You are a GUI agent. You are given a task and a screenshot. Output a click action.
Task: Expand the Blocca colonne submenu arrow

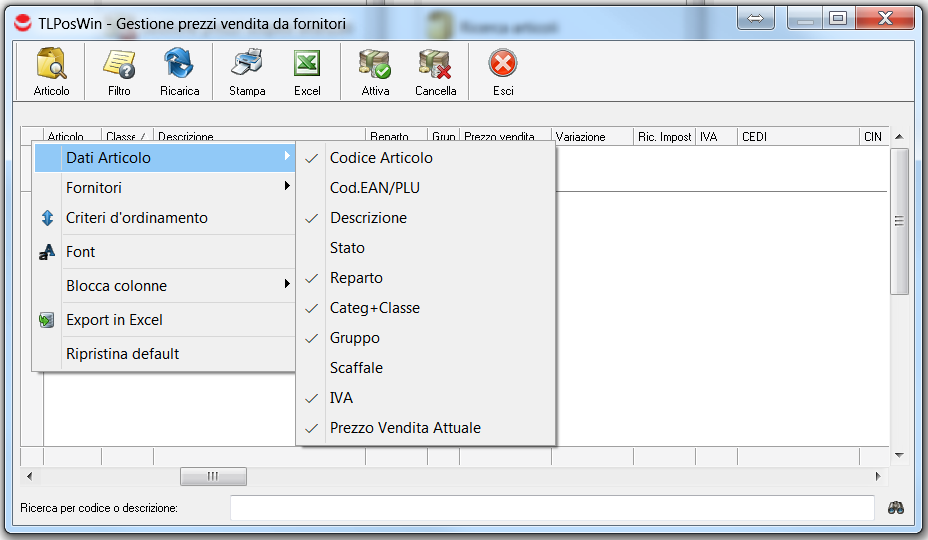[287, 284]
